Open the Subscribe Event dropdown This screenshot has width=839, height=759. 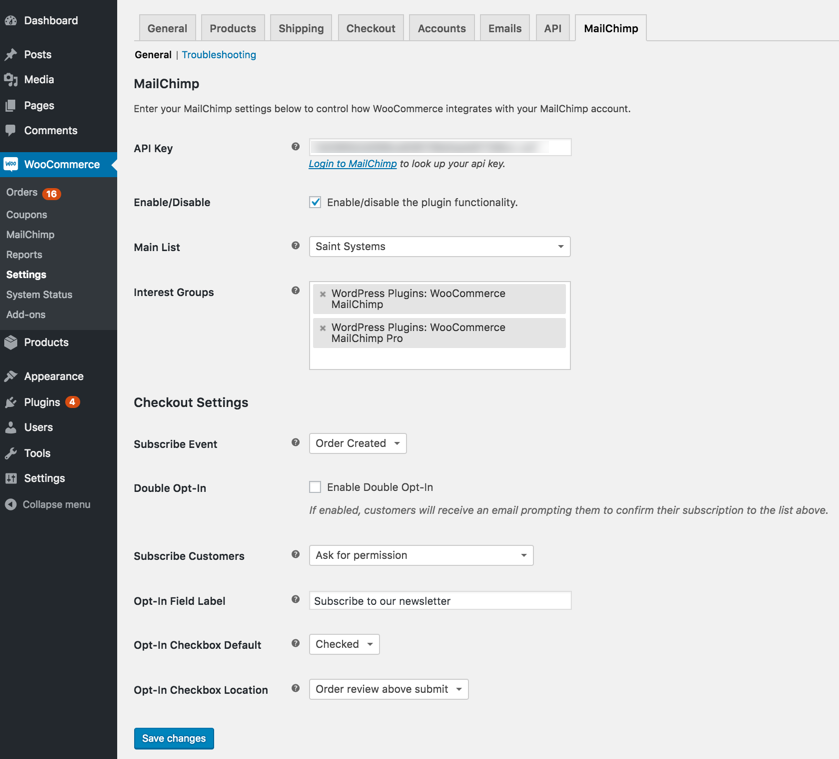pos(357,443)
